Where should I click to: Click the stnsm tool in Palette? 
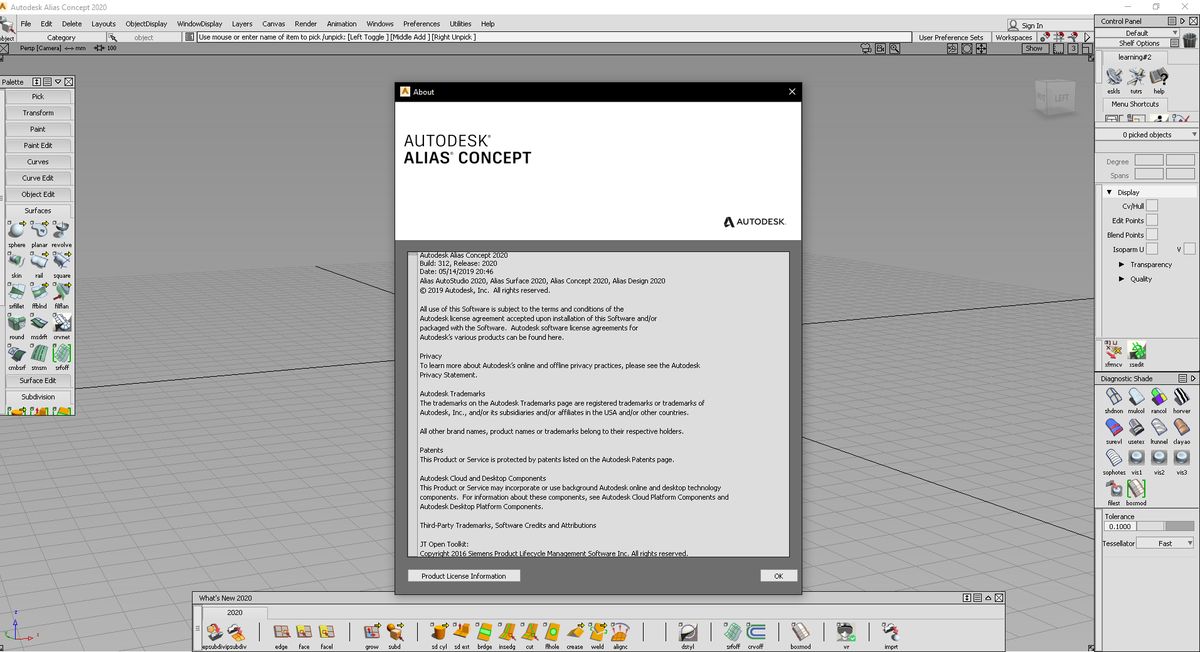coord(39,354)
